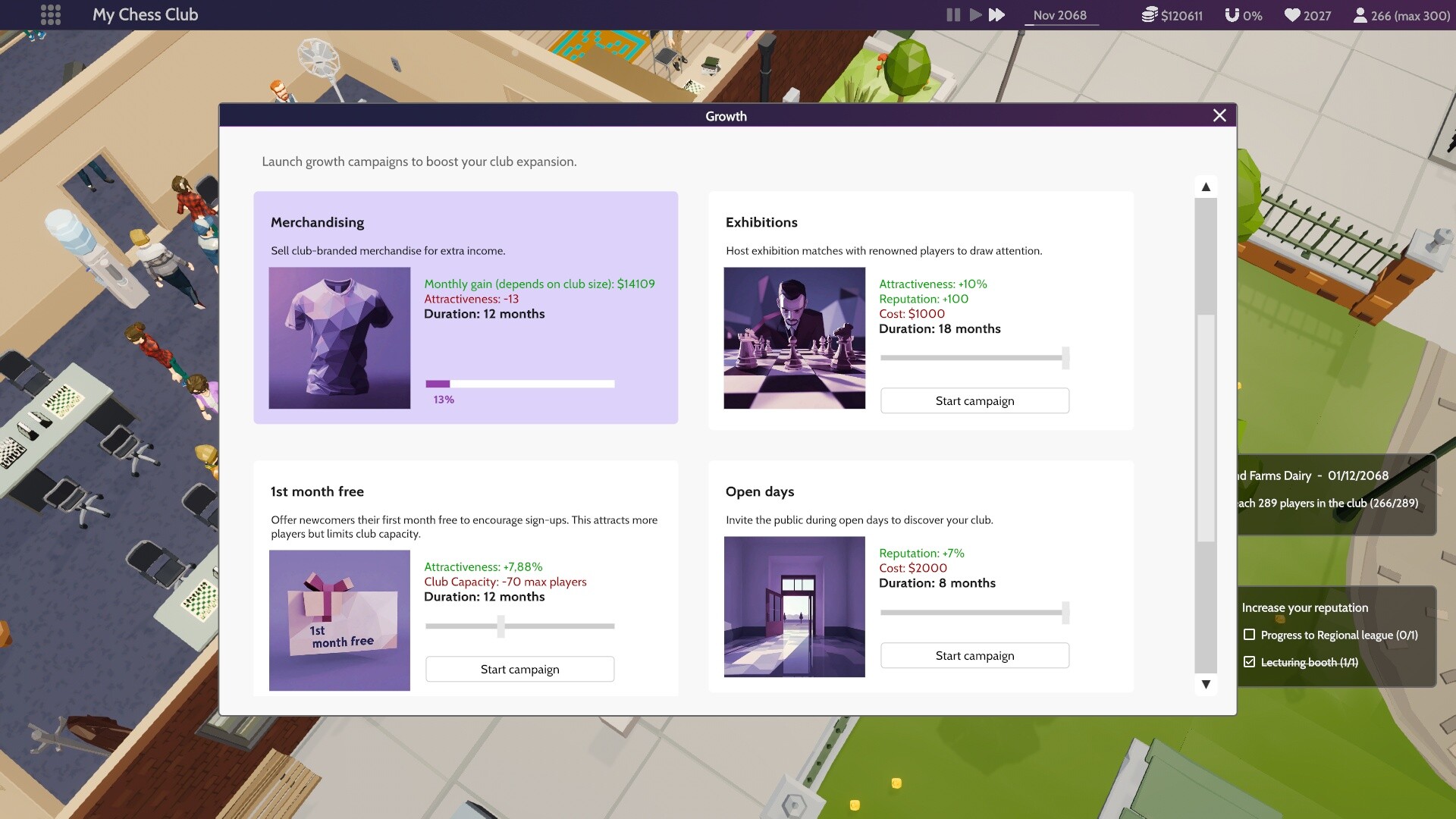The height and width of the screenshot is (819, 1456).
Task: Pause the game simulation
Action: click(953, 15)
